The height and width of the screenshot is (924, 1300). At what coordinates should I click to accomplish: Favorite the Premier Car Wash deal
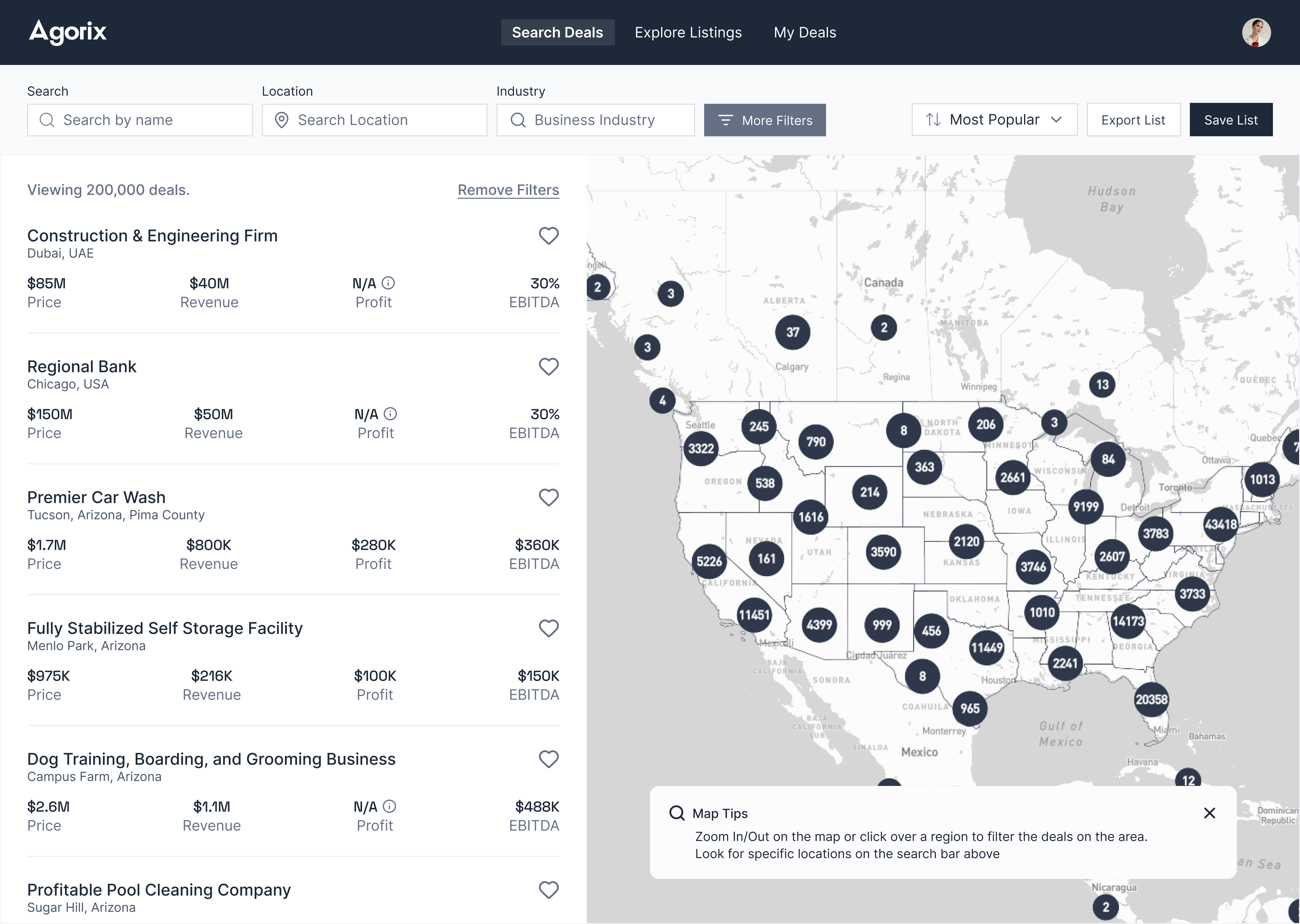(549, 497)
